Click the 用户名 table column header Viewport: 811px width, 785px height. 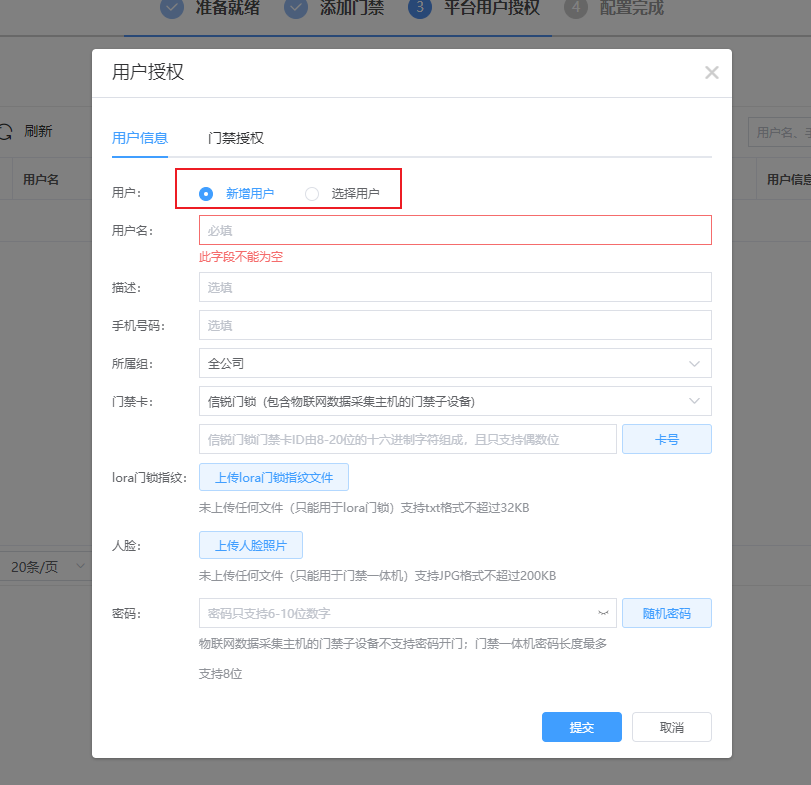click(41, 179)
